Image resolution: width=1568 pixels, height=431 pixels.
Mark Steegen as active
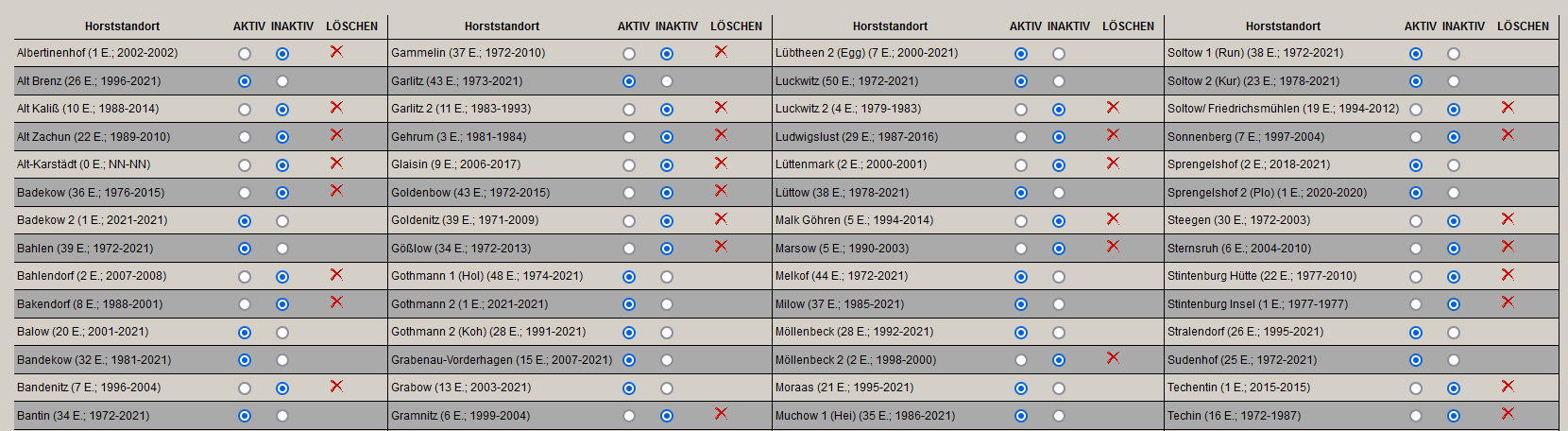1416,221
